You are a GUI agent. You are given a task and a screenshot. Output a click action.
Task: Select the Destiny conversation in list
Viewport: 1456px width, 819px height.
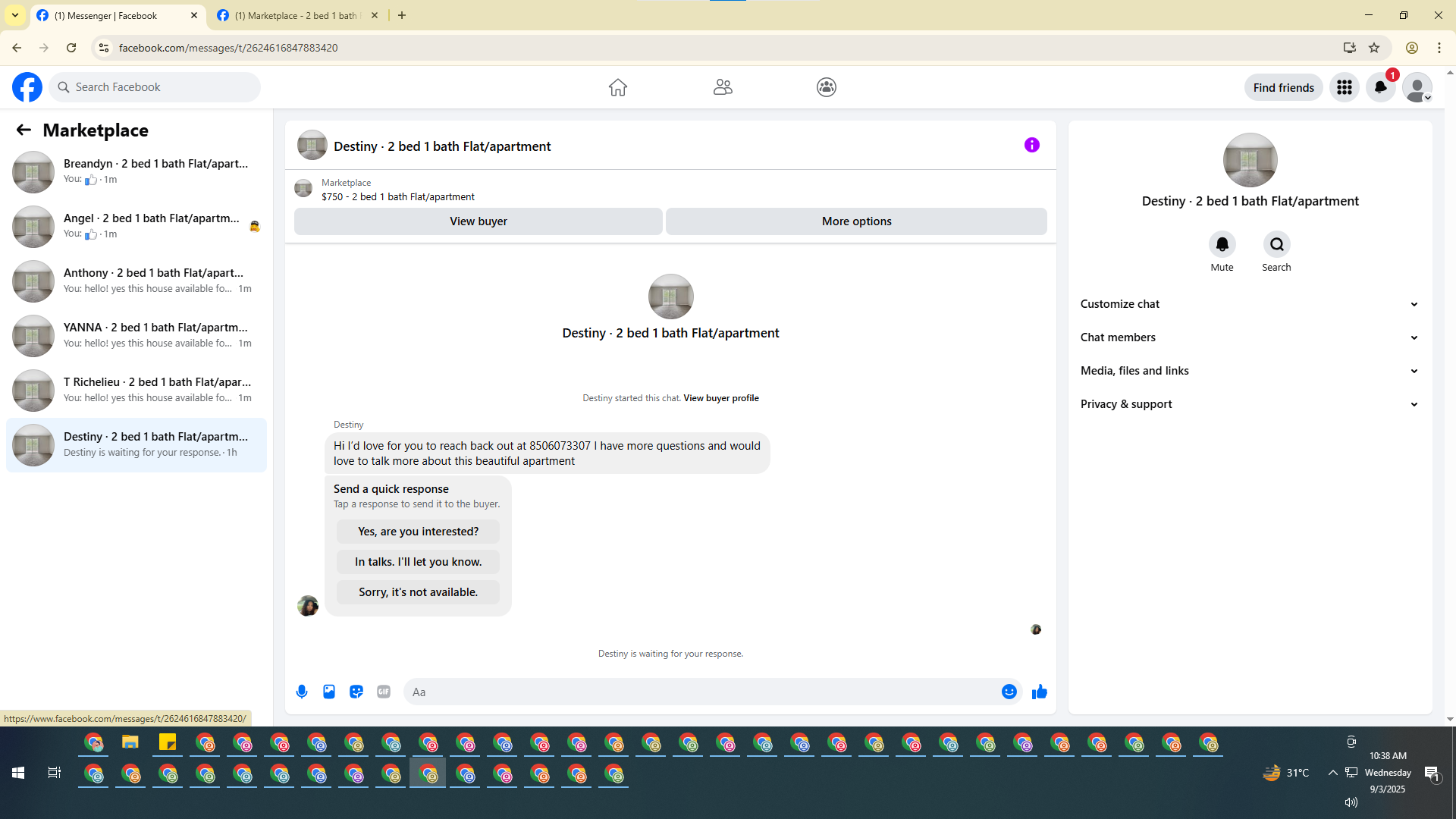(136, 445)
